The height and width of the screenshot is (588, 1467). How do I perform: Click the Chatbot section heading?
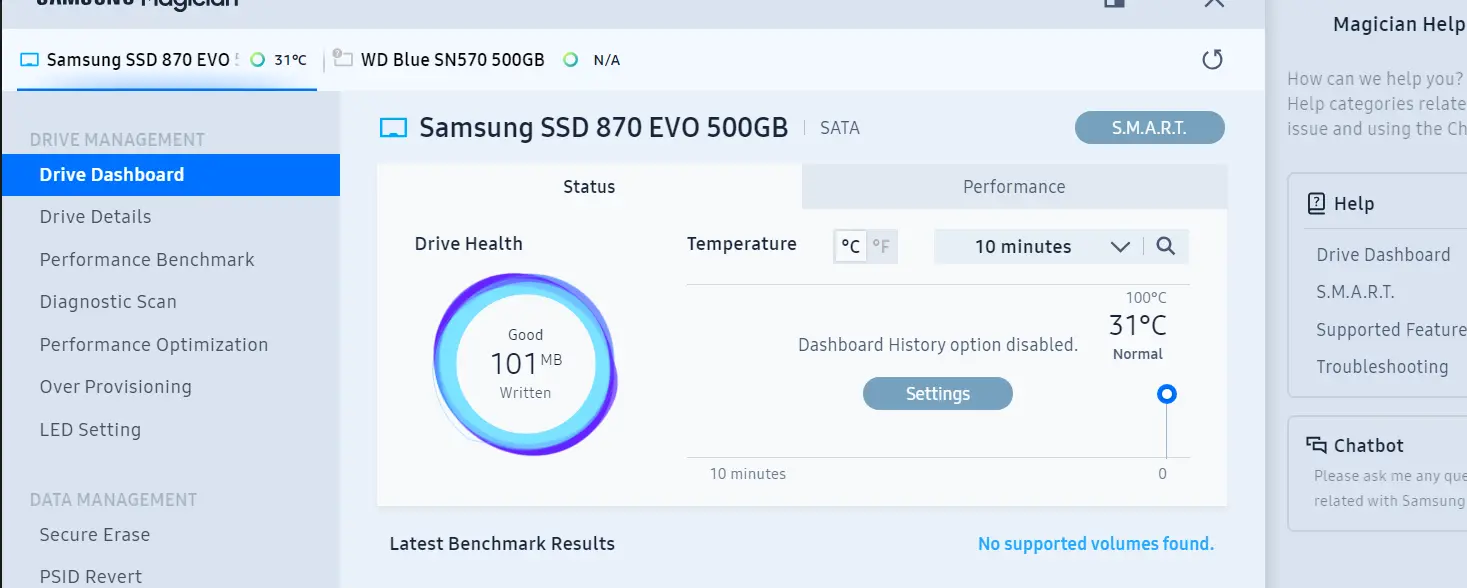[1369, 446]
